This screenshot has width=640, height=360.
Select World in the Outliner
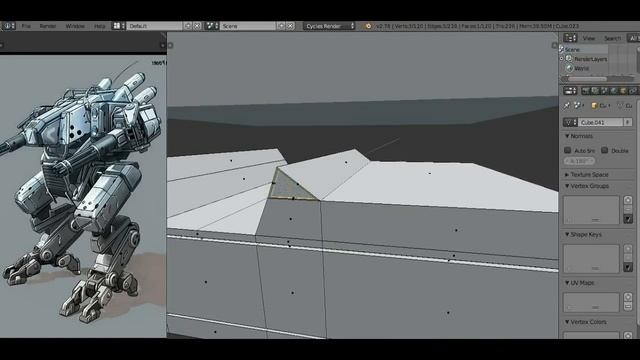[x=581, y=68]
